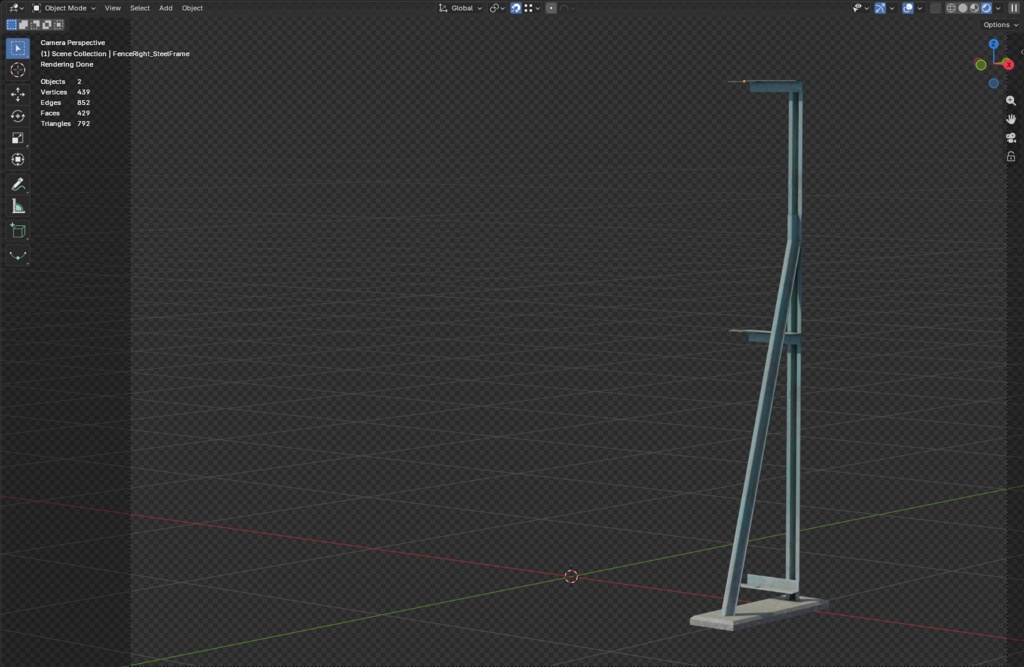Toggle snapping magnet on or off

point(516,8)
